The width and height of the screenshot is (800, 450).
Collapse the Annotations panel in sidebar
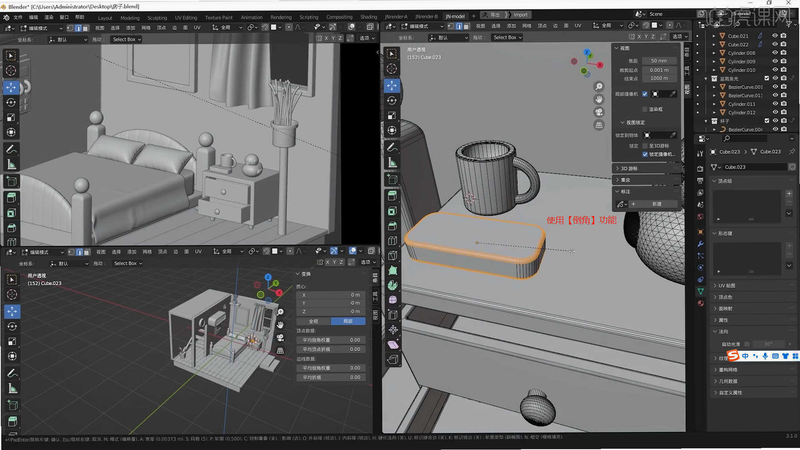pos(617,191)
